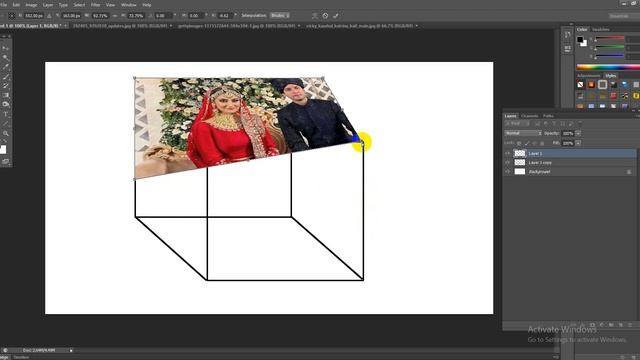The width and height of the screenshot is (640, 360).
Task: Open the File menu
Action: (x=3, y=5)
